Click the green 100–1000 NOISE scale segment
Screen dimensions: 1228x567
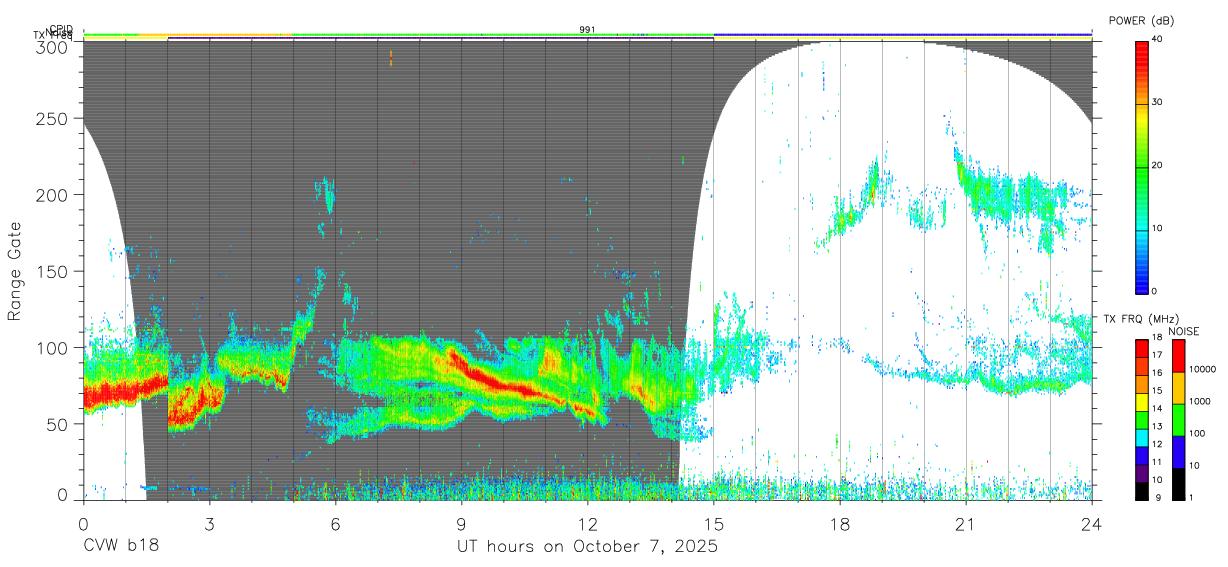[1177, 419]
